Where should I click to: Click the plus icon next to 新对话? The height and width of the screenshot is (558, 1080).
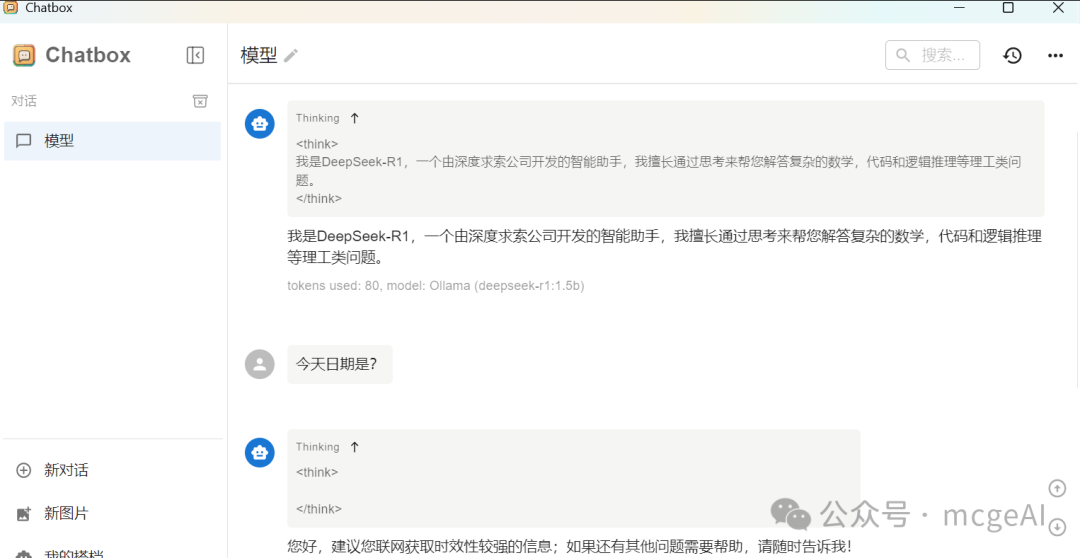point(23,471)
